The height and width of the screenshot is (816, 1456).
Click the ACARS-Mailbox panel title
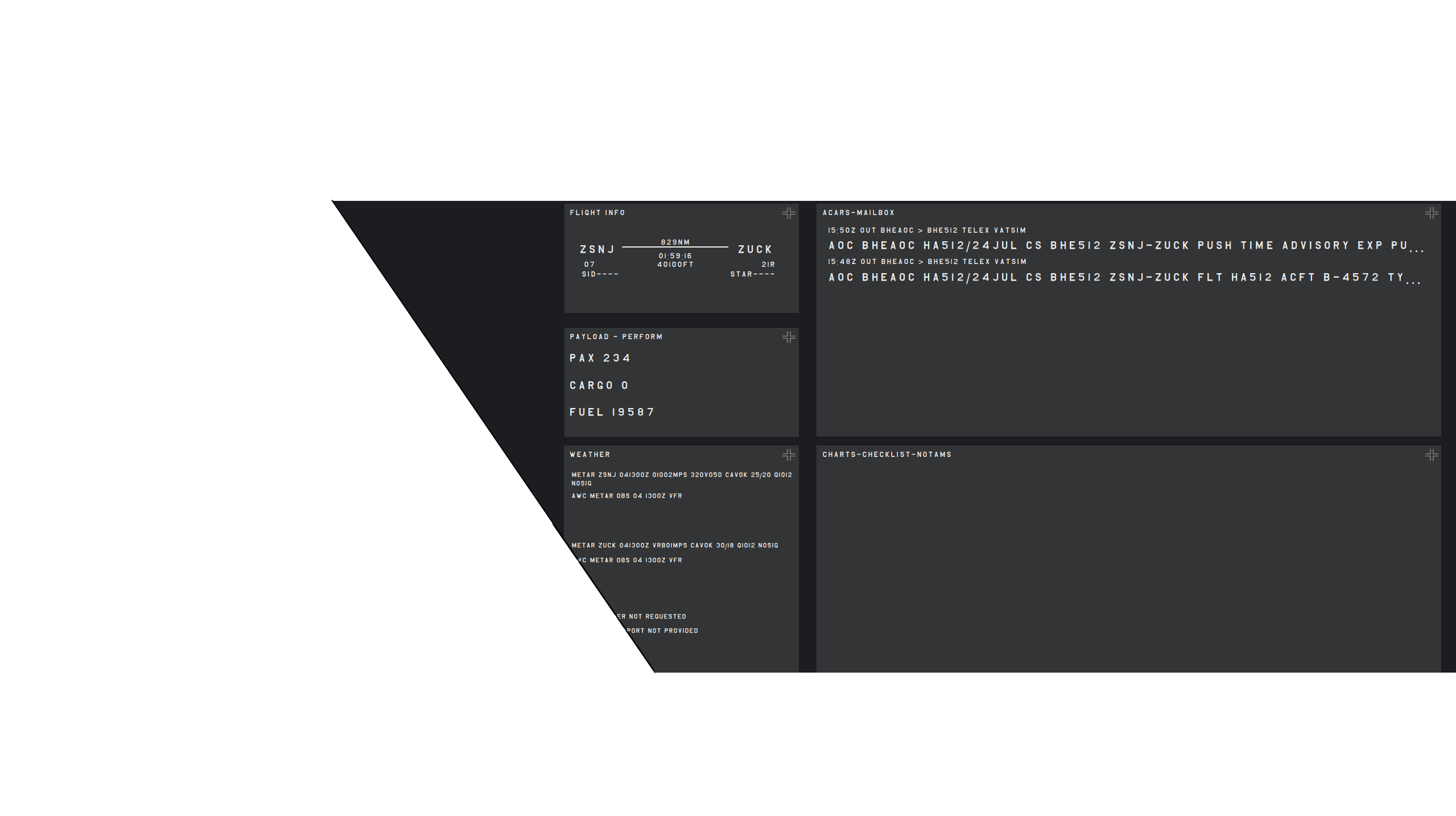(859, 213)
